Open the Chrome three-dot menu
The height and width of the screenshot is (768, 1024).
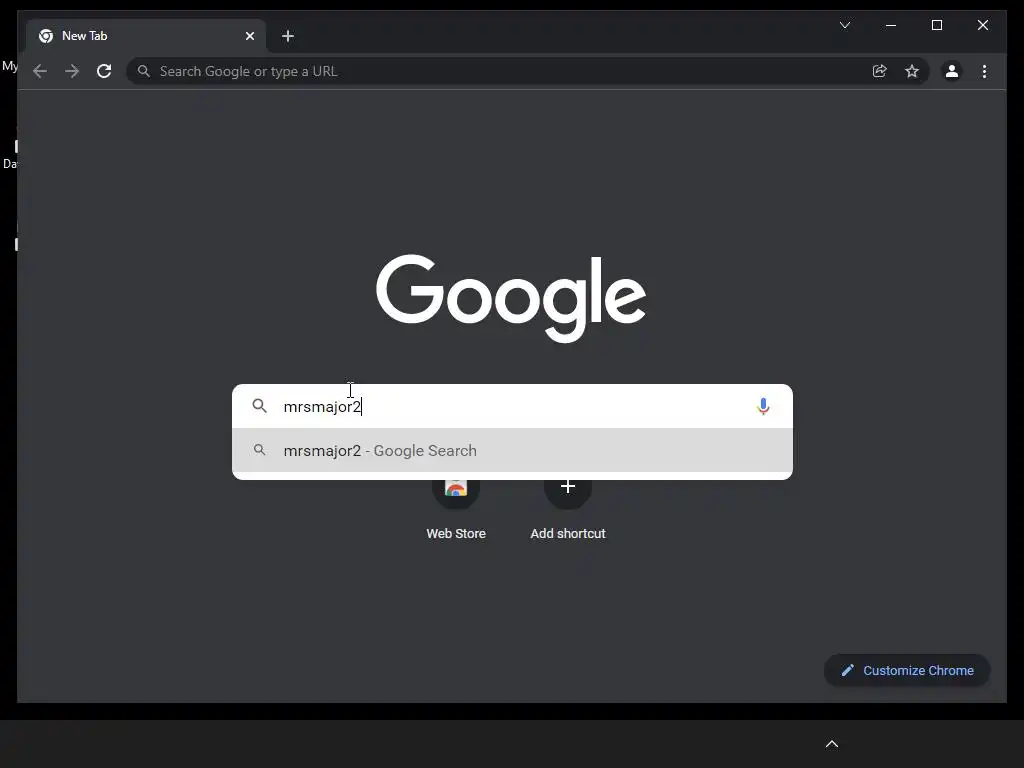984,71
